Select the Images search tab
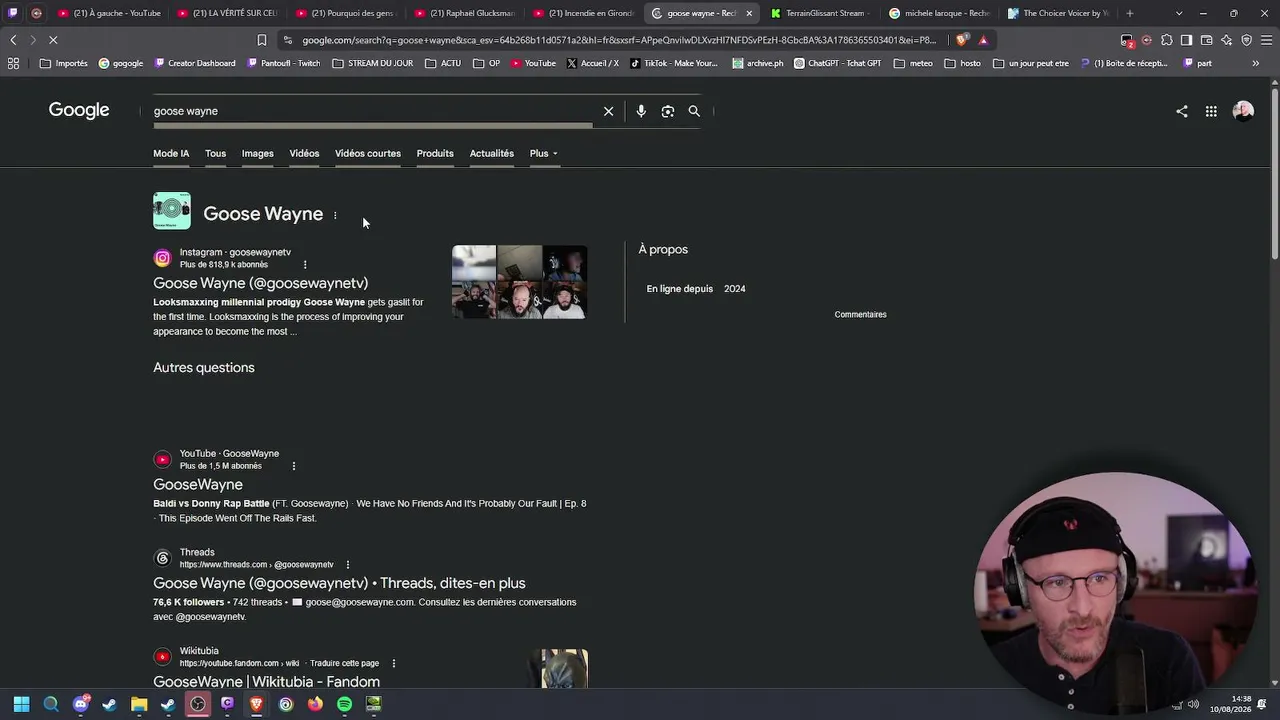This screenshot has width=1280, height=720. pyautogui.click(x=257, y=153)
